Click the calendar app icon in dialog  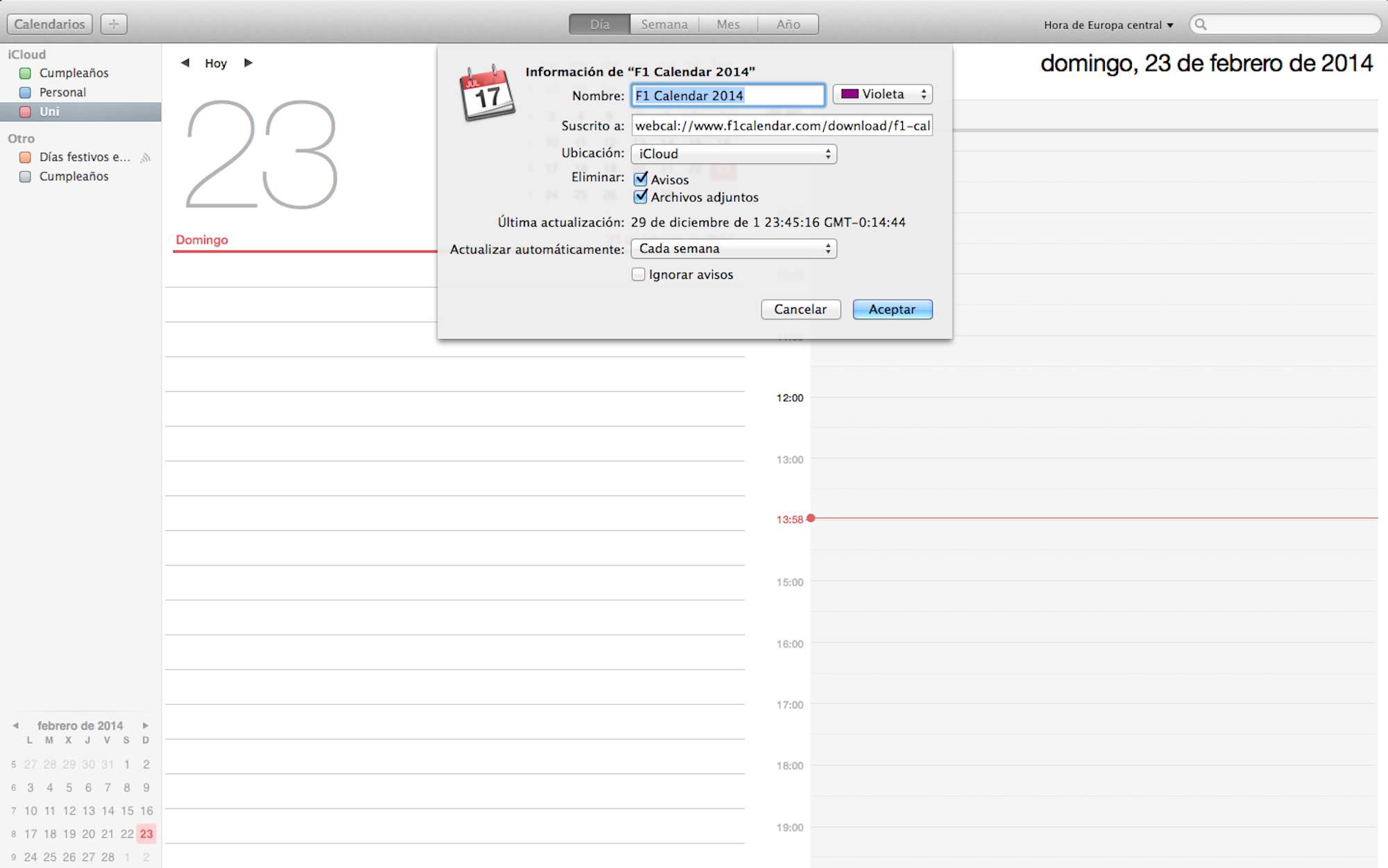pyautogui.click(x=487, y=94)
